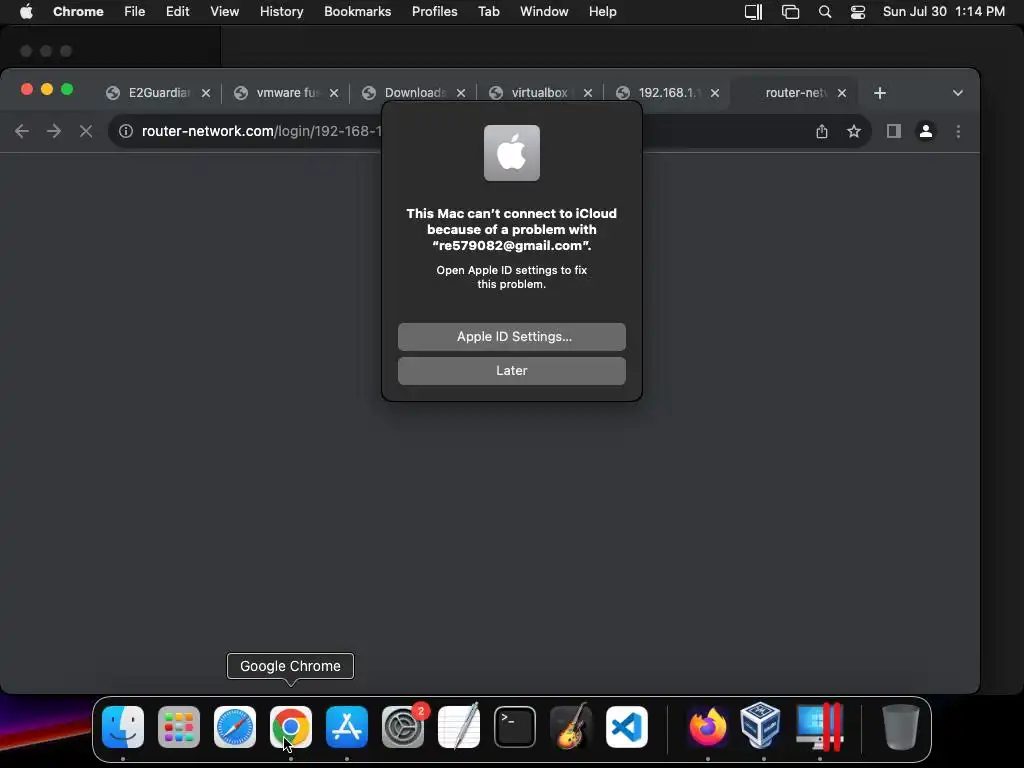Open Visual Studio Code from the Dock
Screen dimensions: 1024x768
point(627,726)
